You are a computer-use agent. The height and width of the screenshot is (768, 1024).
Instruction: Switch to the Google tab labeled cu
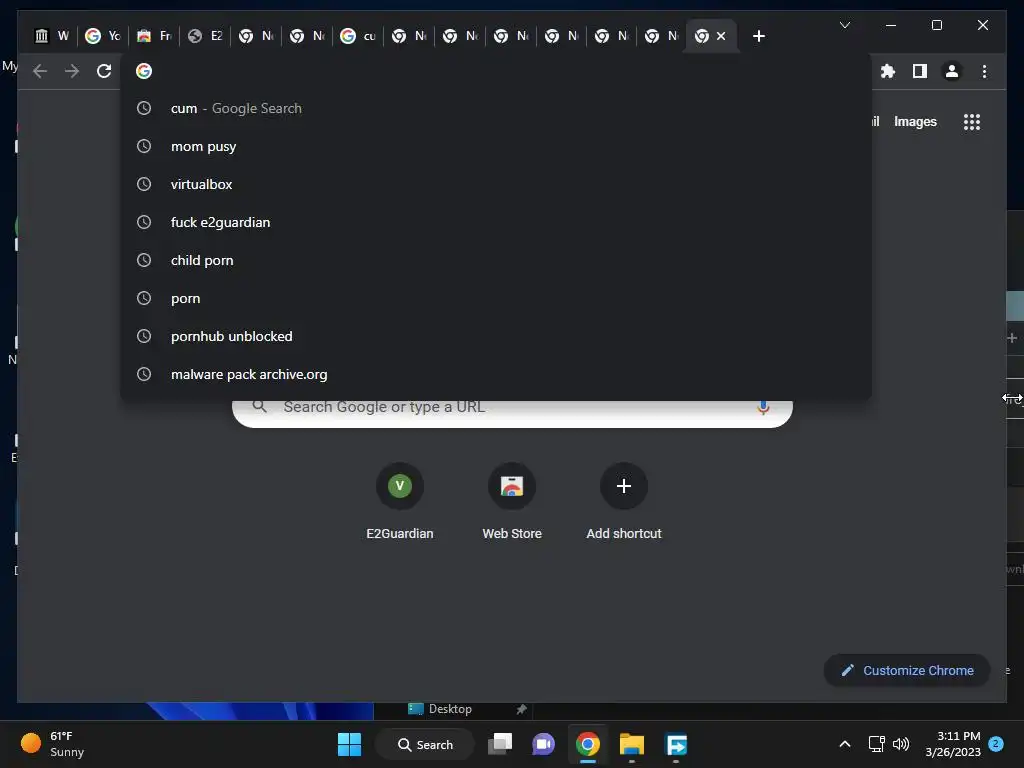358,36
